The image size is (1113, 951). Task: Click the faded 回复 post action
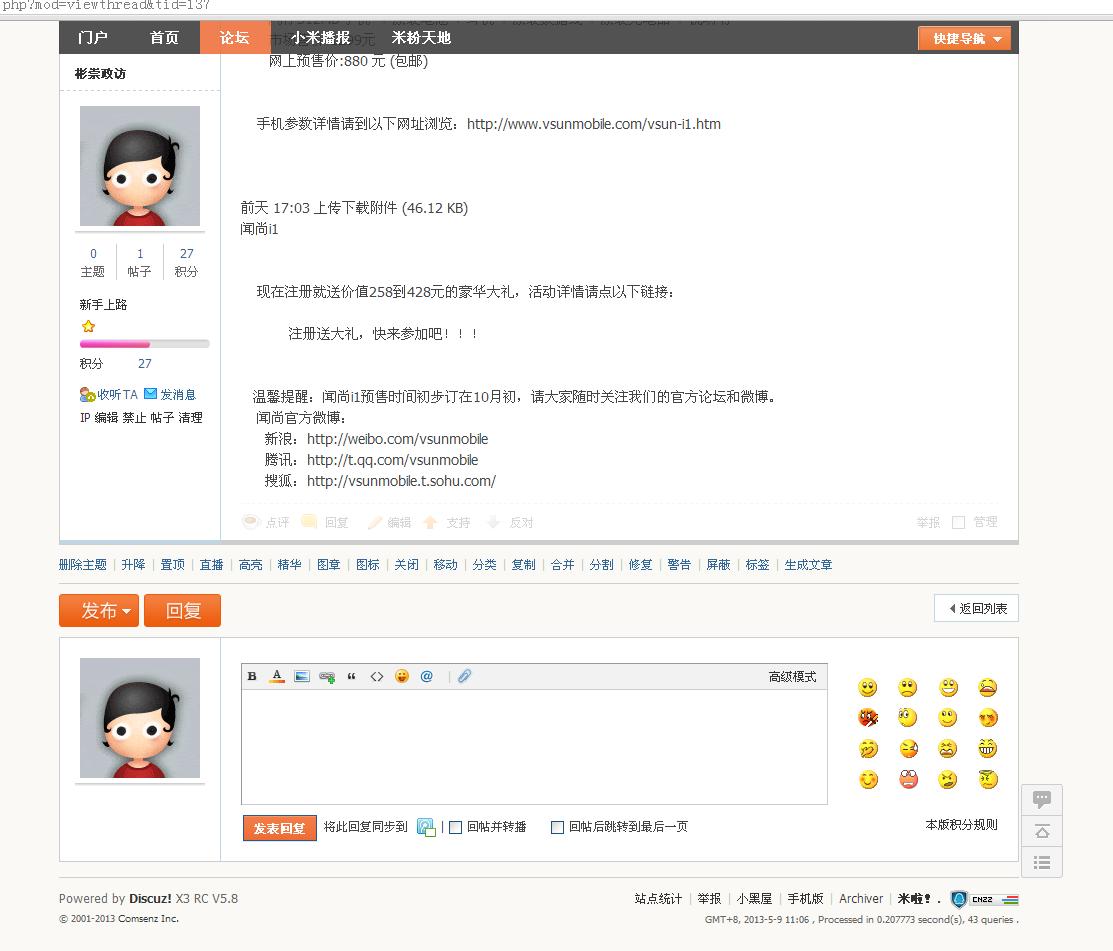tap(326, 522)
